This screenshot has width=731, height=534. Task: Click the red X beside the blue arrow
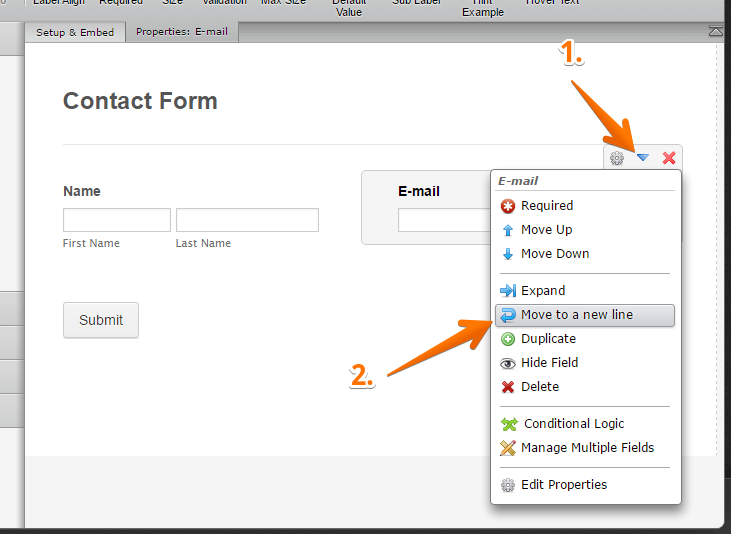(x=669, y=158)
